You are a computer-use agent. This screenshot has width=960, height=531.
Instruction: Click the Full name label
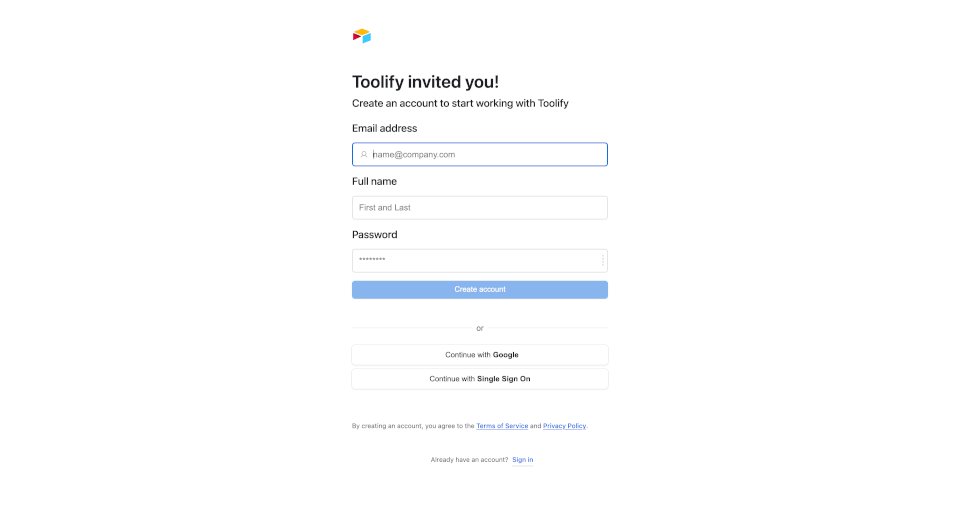pyautogui.click(x=374, y=181)
